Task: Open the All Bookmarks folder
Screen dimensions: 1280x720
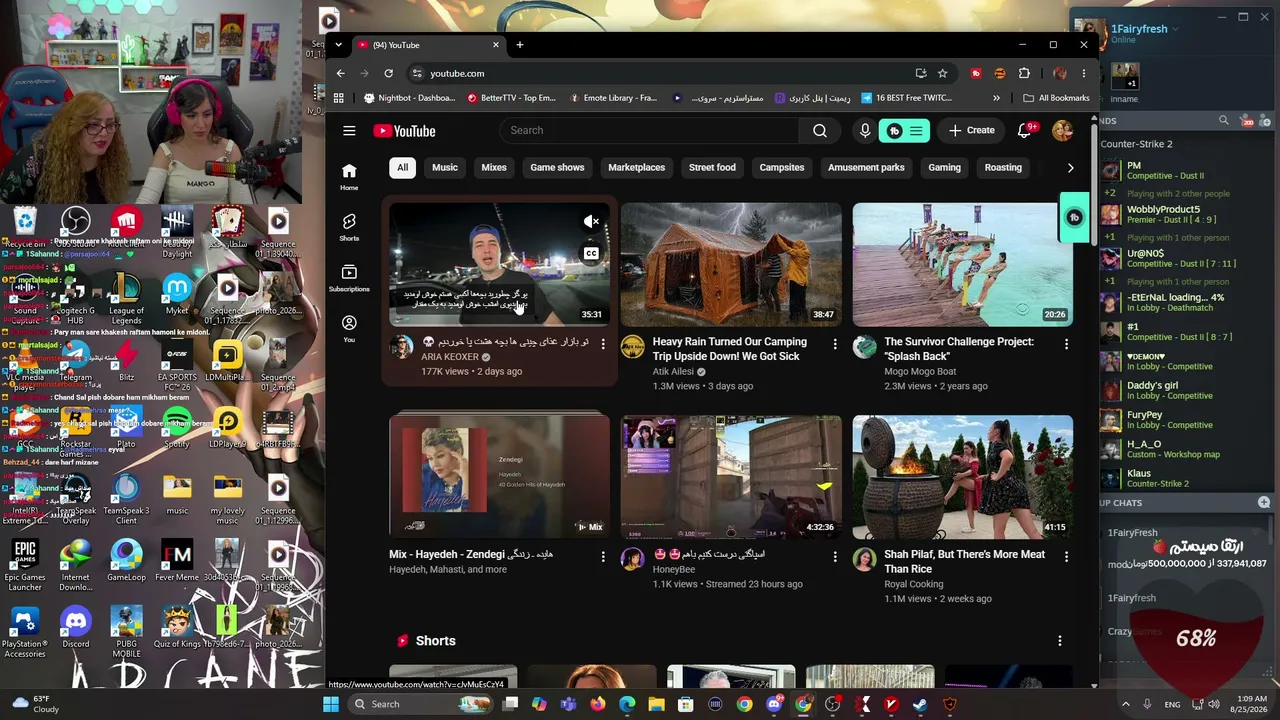Action: (x=1056, y=98)
